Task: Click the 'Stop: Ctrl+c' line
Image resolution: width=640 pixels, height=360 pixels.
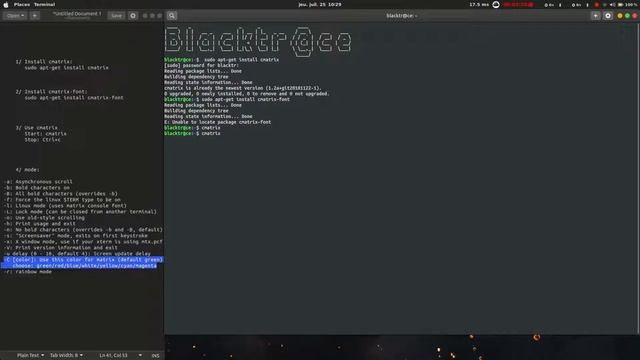Action: click(x=42, y=140)
